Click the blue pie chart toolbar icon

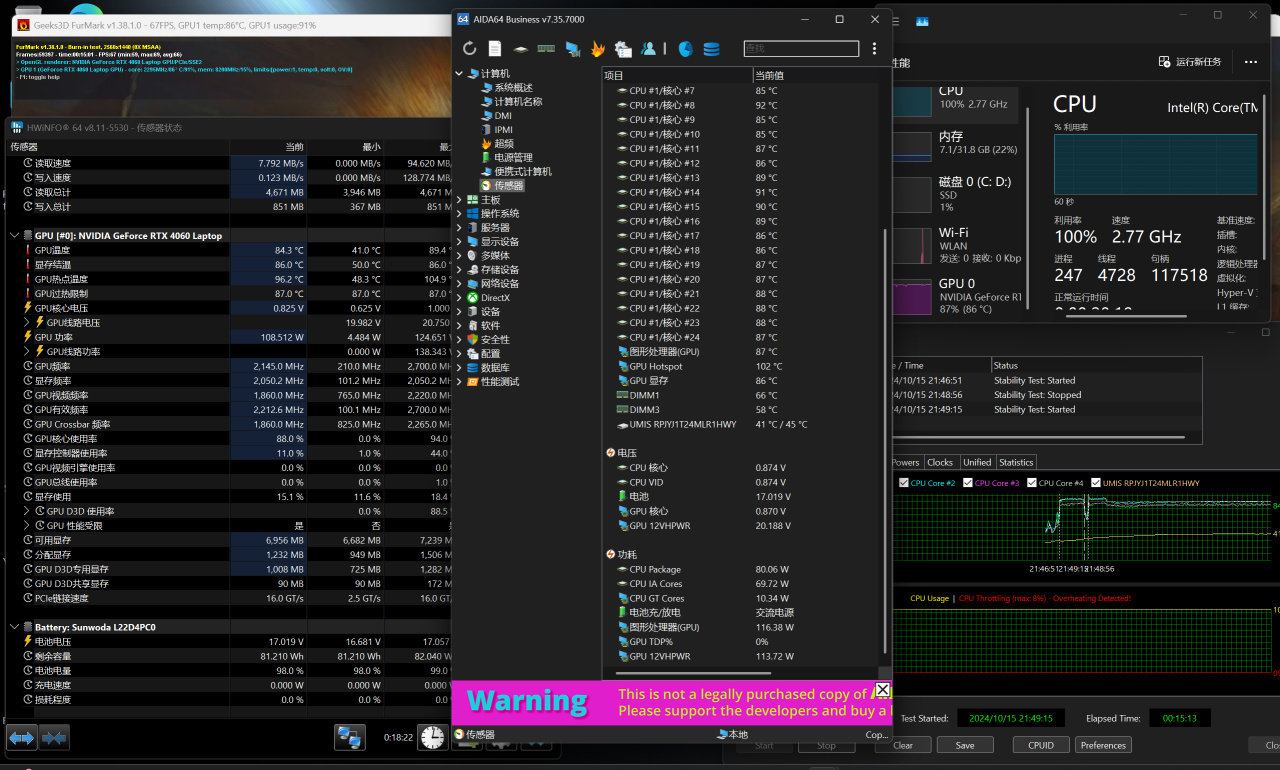685,49
